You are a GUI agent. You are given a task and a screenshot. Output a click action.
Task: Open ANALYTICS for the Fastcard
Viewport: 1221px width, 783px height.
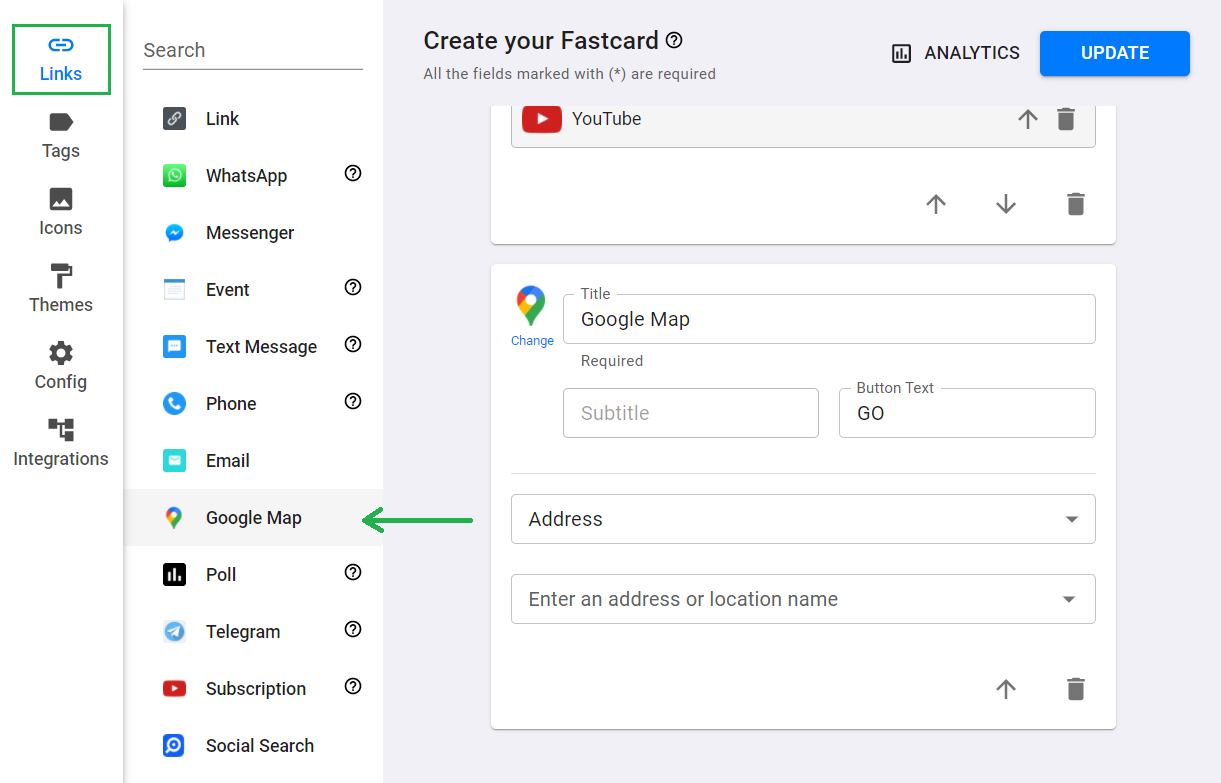click(x=955, y=53)
